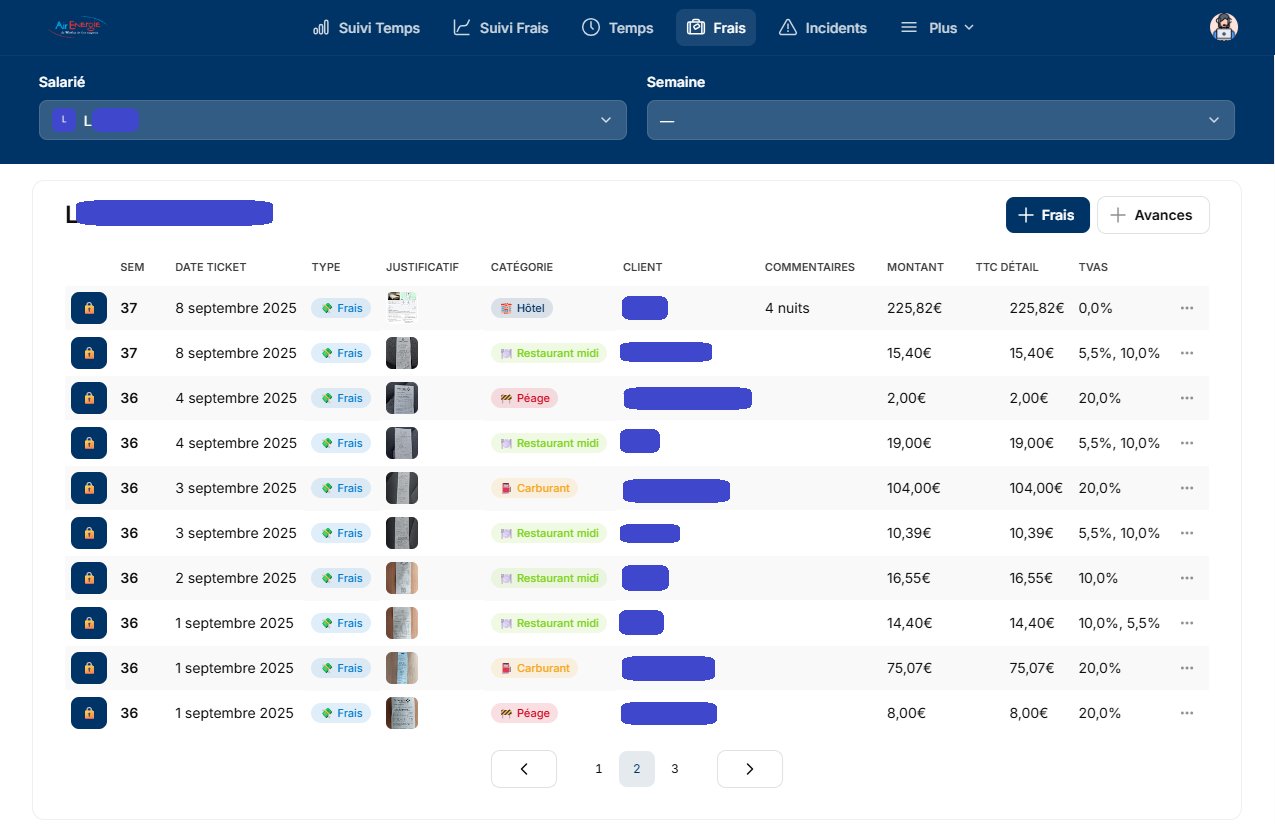Open receipt thumbnail of the 75,07€ Carburant row
This screenshot has height=824, width=1275.
pos(402,668)
